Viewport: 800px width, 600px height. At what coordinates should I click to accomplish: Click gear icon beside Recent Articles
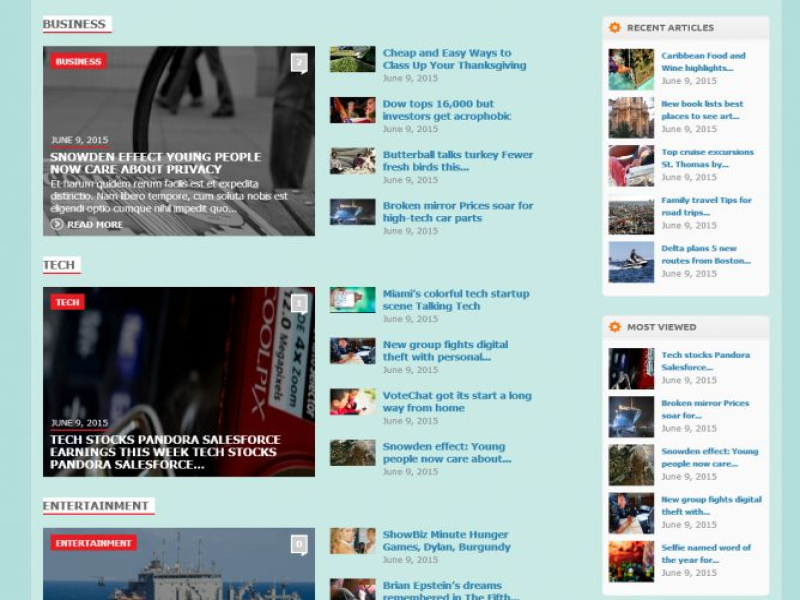(615, 28)
